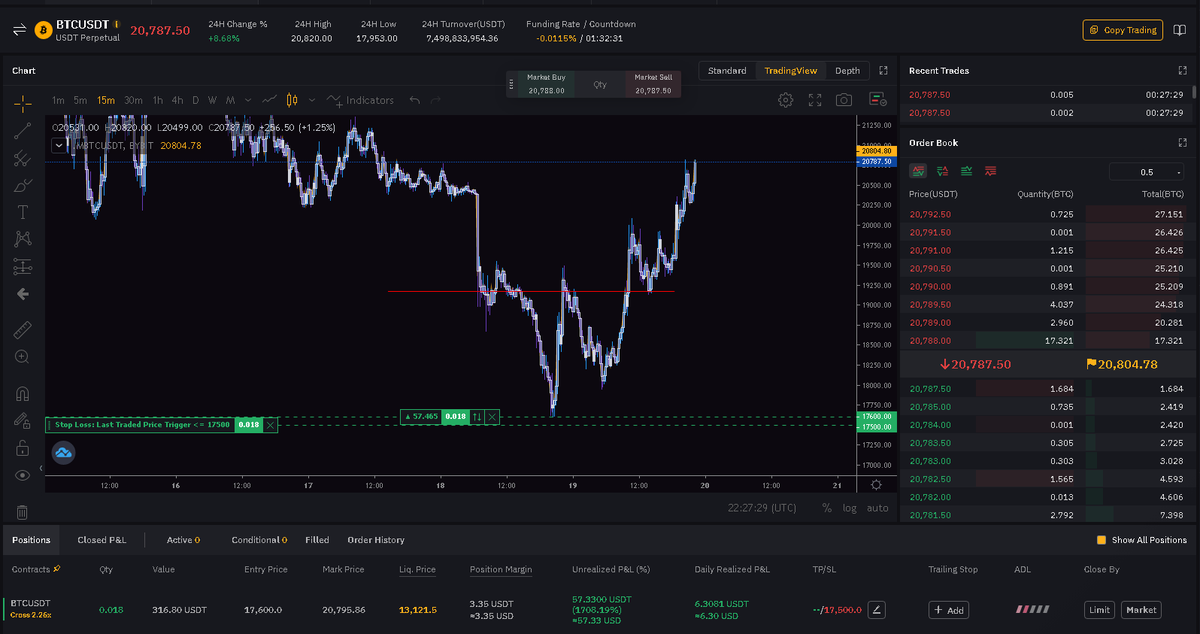Select the trend line drawing tool

click(x=22, y=130)
